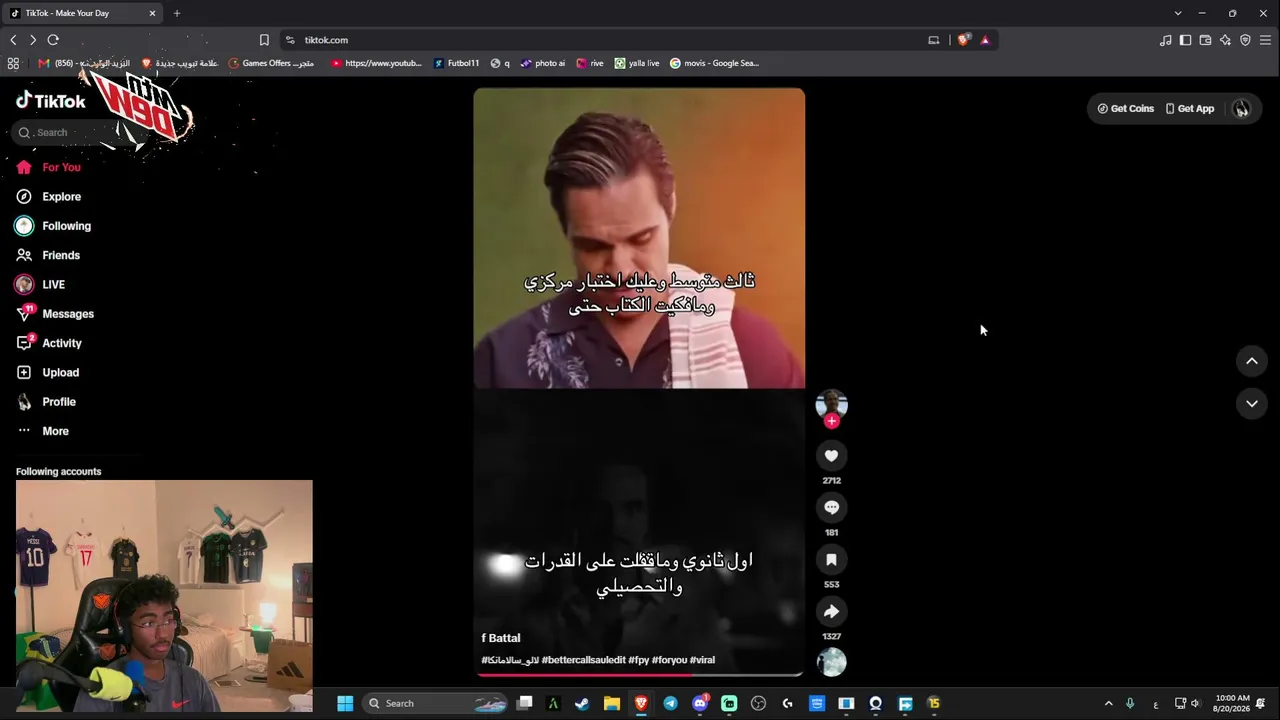This screenshot has width=1280, height=720.
Task: Open the browser media control music icon
Action: 1165,40
